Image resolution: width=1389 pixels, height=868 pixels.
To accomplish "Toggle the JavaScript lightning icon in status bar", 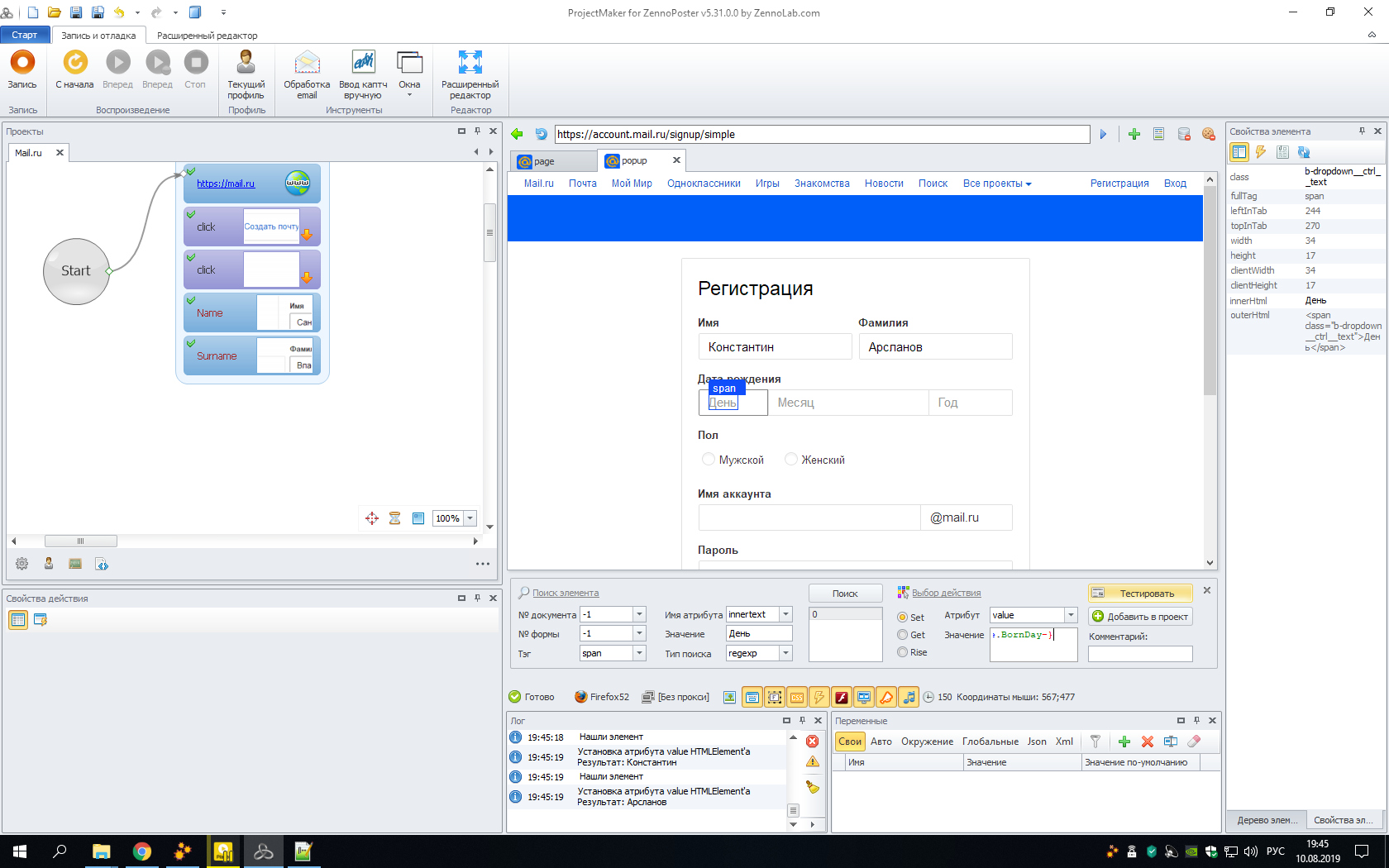I will [819, 697].
